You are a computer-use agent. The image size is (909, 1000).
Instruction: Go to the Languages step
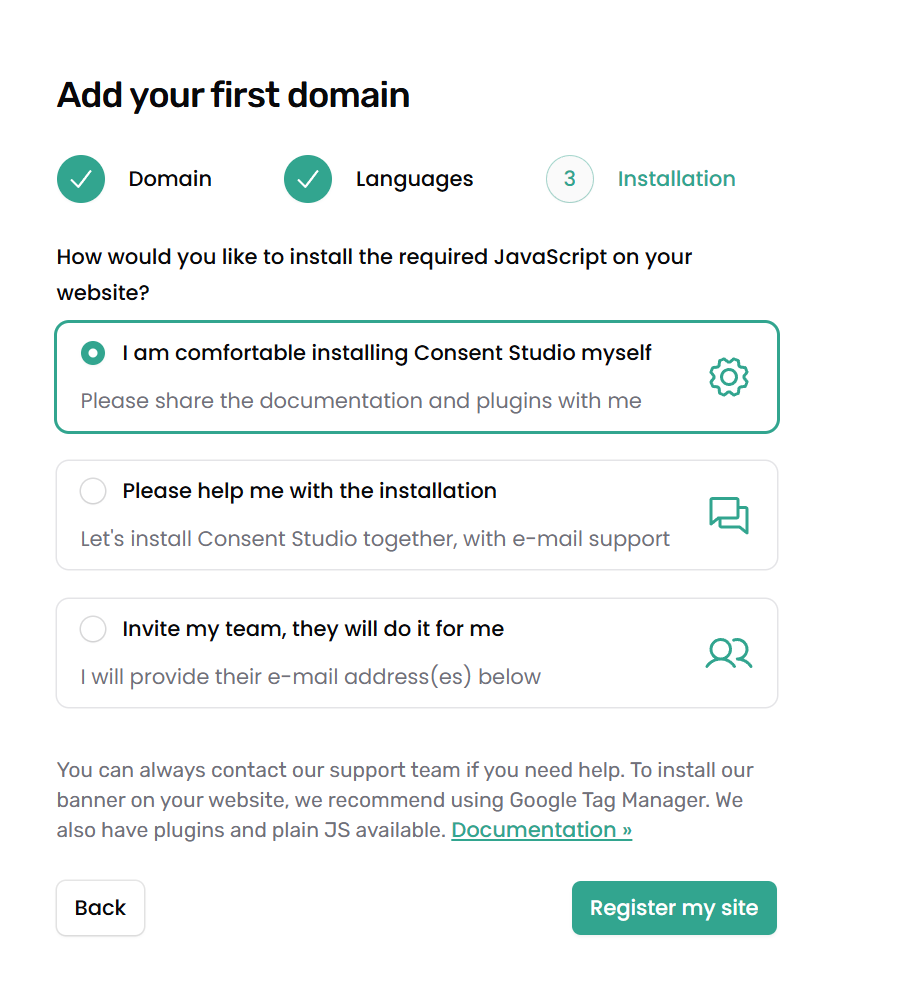(x=414, y=179)
